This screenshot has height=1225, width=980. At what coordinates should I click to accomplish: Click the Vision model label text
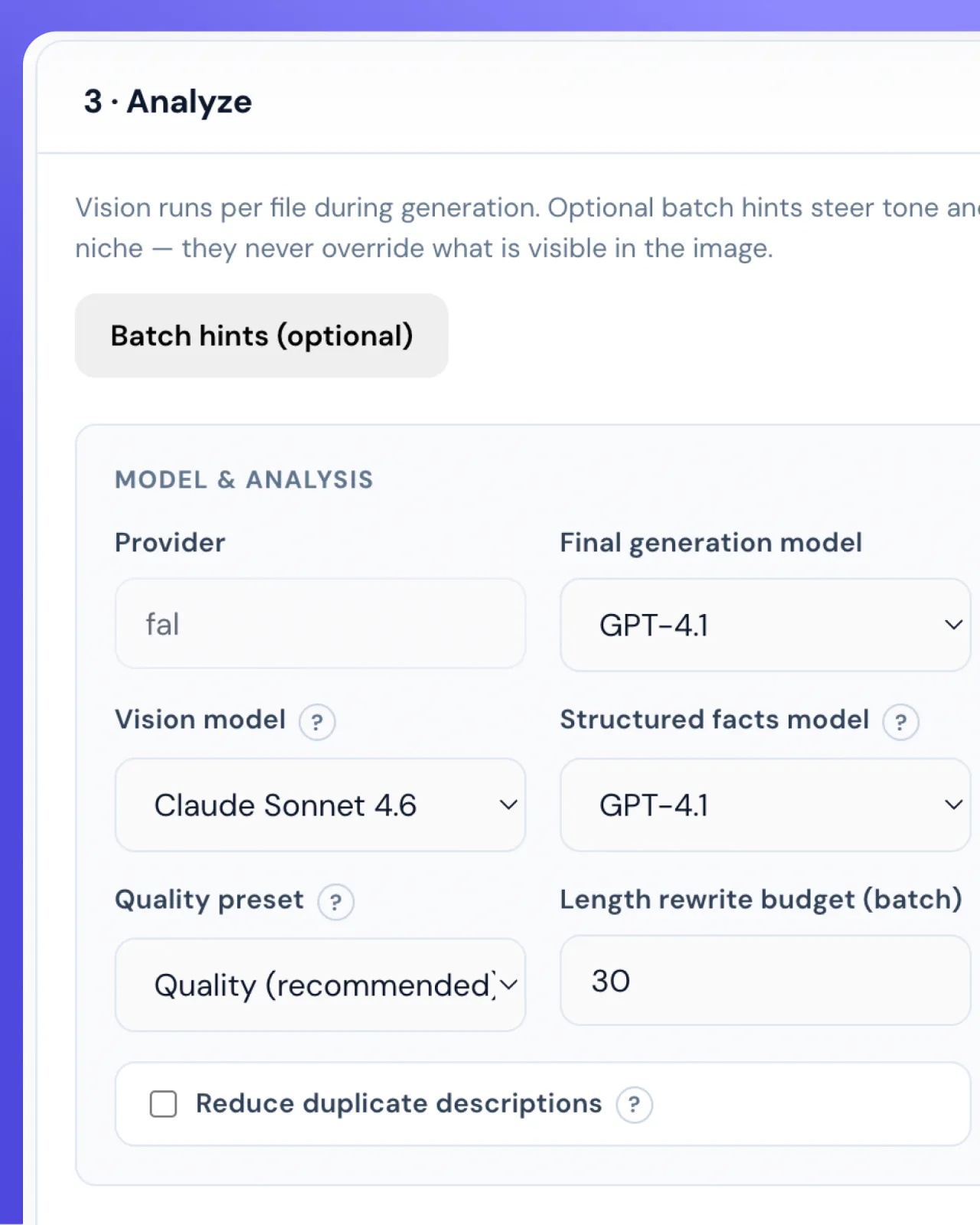200,720
